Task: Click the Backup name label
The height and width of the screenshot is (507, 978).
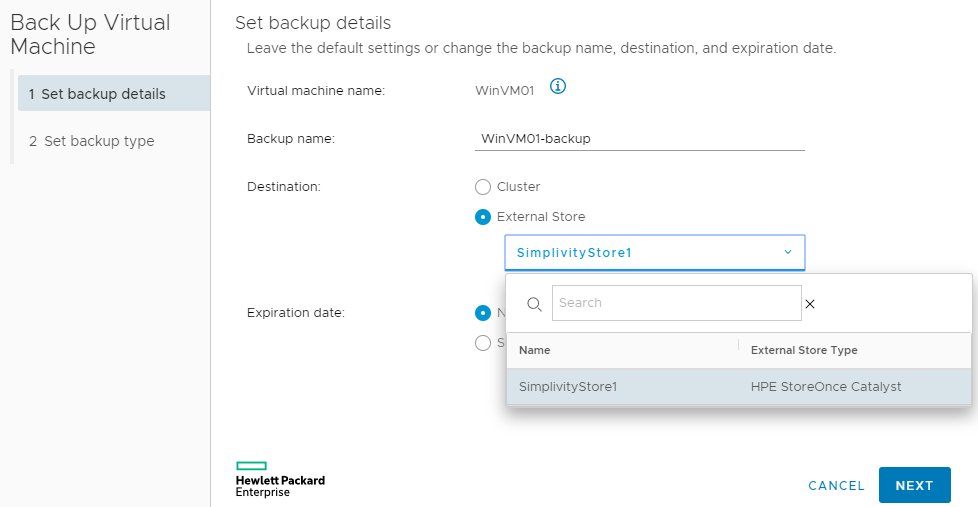Action: [x=291, y=139]
